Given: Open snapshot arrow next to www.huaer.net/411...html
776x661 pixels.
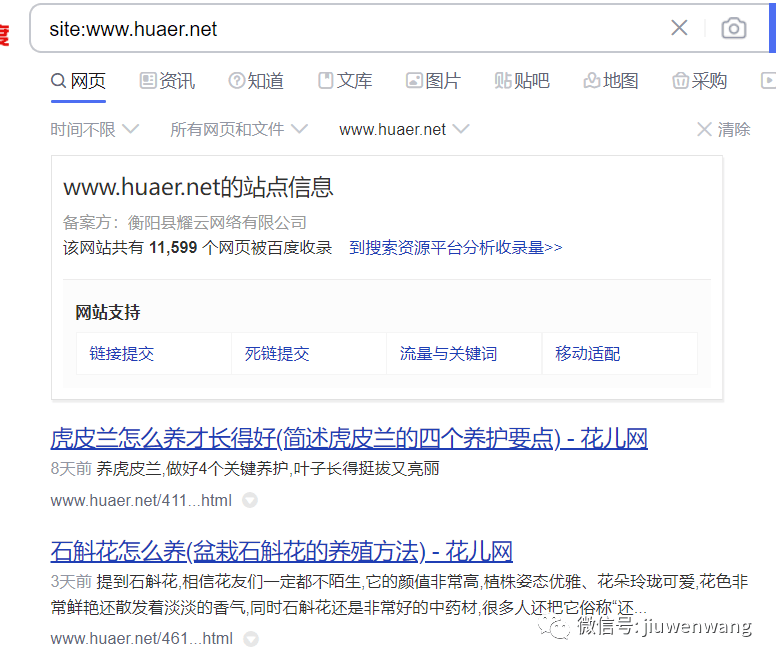Looking at the screenshot, I should pos(250,501).
